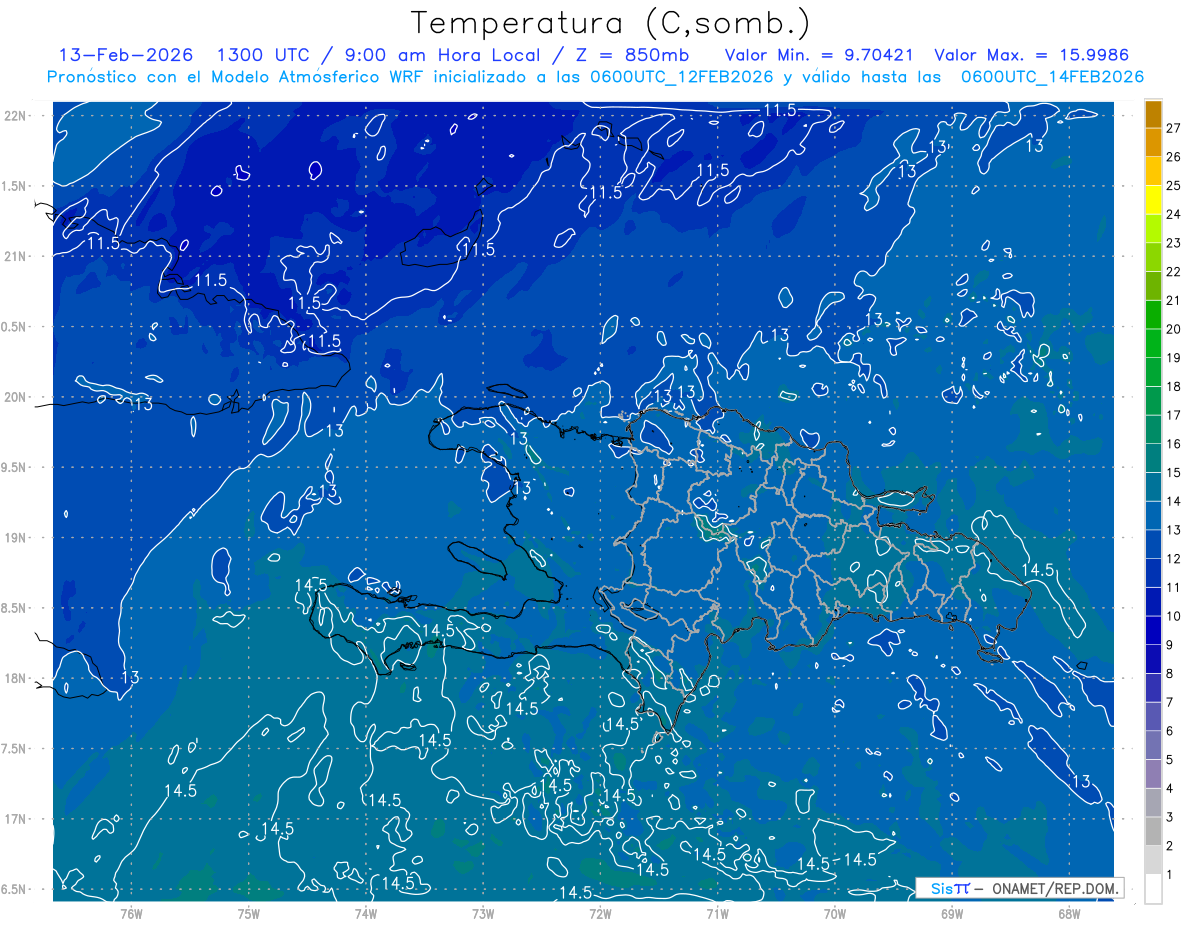Viewport: 1200px width, 927px height.
Task: Click the brown top swatch above legend 27
Action: click(1153, 114)
